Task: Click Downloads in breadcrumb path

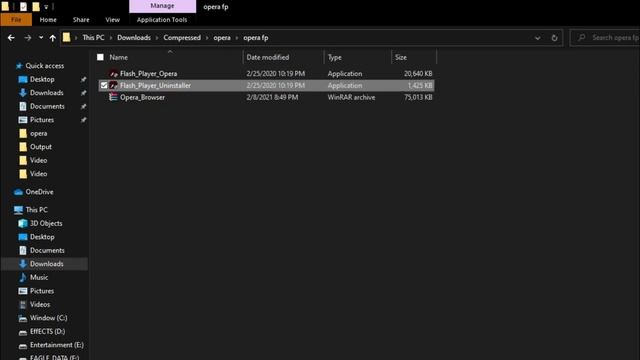Action: coord(134,38)
